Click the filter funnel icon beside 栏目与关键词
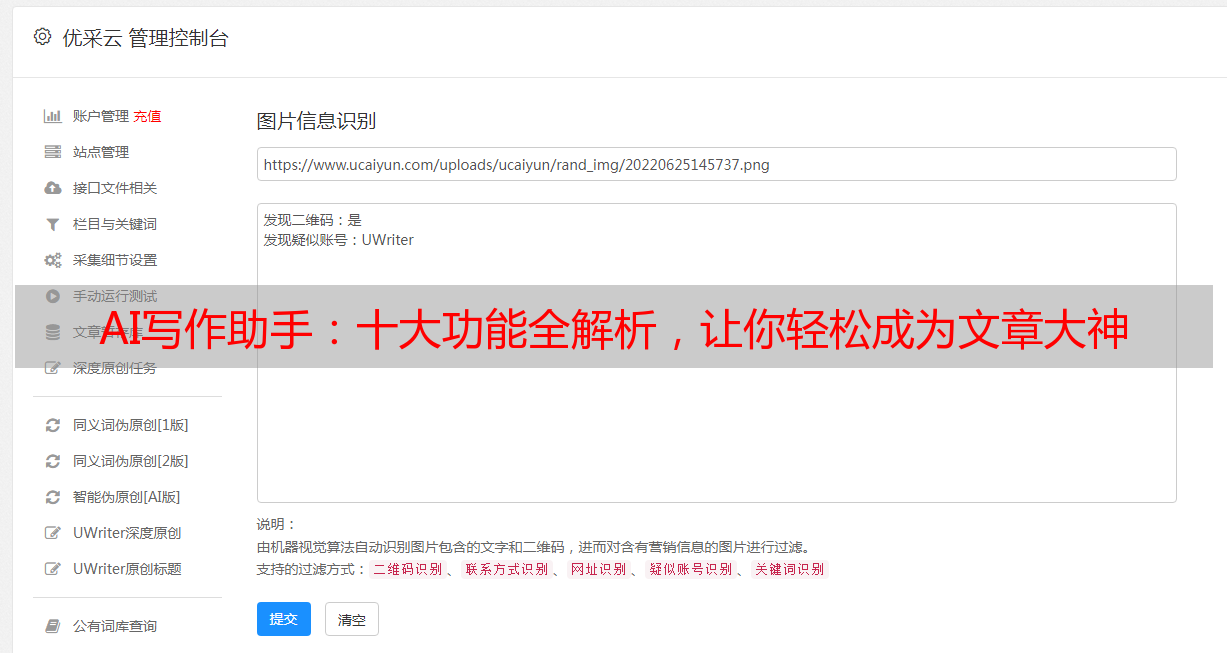Viewport: 1227px width, 653px height. point(53,224)
